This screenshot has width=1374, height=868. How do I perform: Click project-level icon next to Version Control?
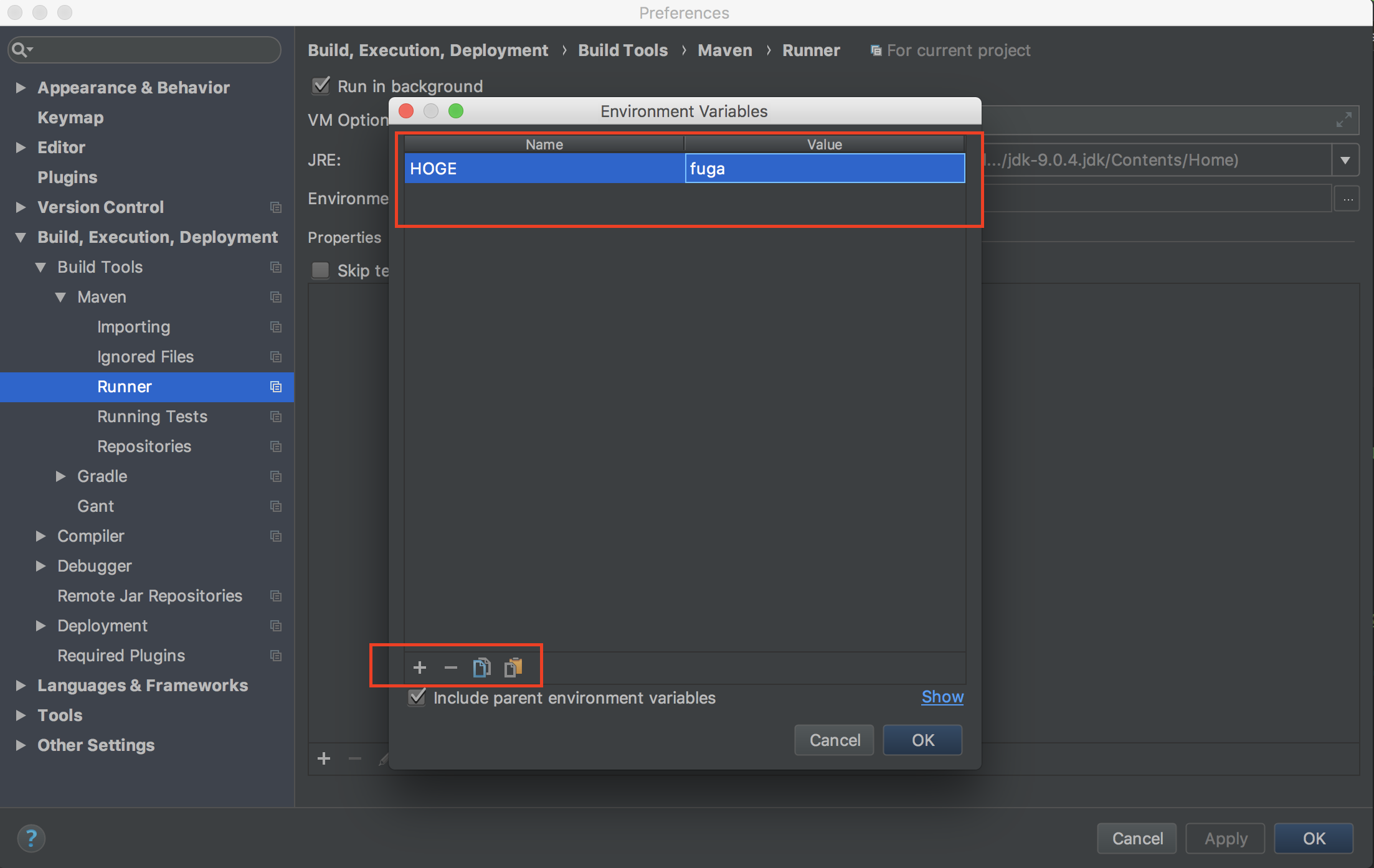(x=276, y=207)
